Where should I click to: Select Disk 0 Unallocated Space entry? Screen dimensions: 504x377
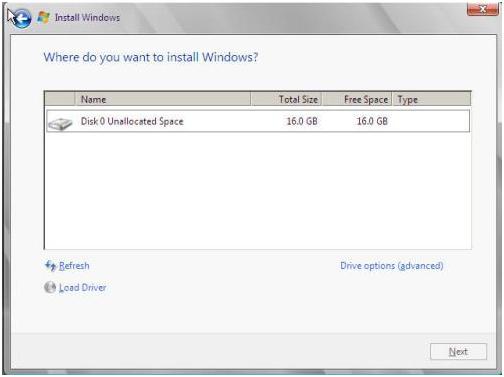point(258,121)
